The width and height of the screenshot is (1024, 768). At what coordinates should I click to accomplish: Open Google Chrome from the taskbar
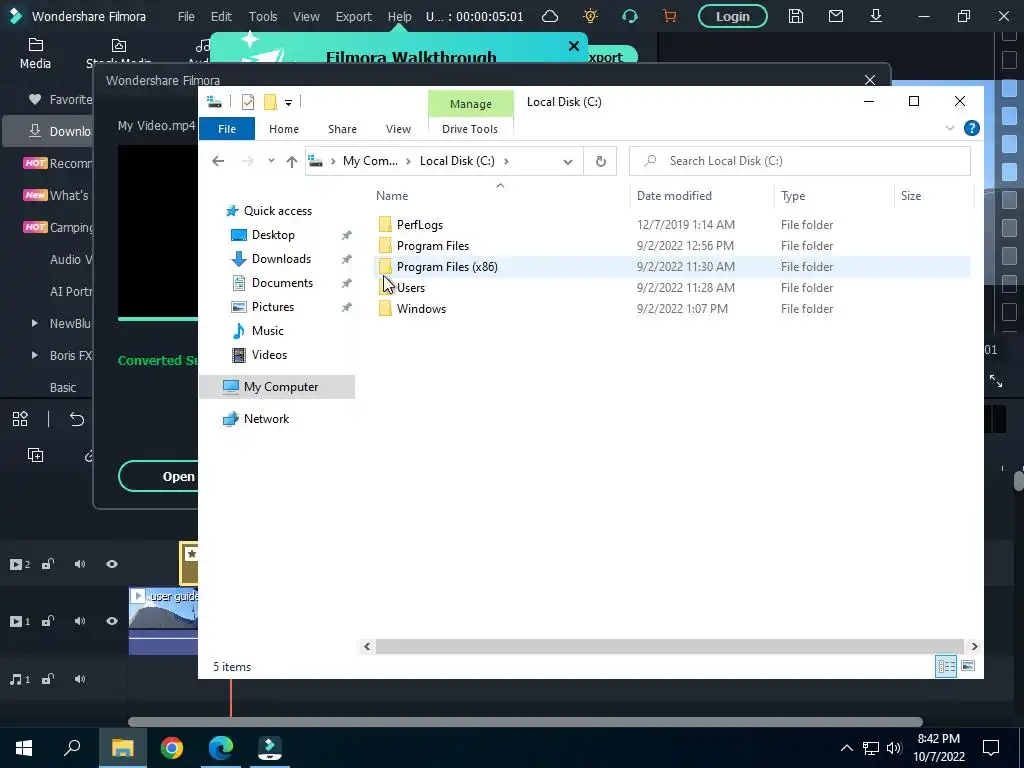click(172, 748)
